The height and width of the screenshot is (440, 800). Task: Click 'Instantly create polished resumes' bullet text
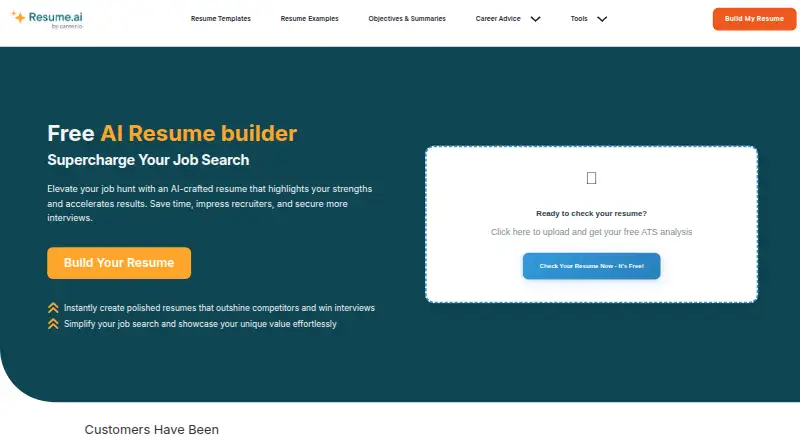(219, 308)
